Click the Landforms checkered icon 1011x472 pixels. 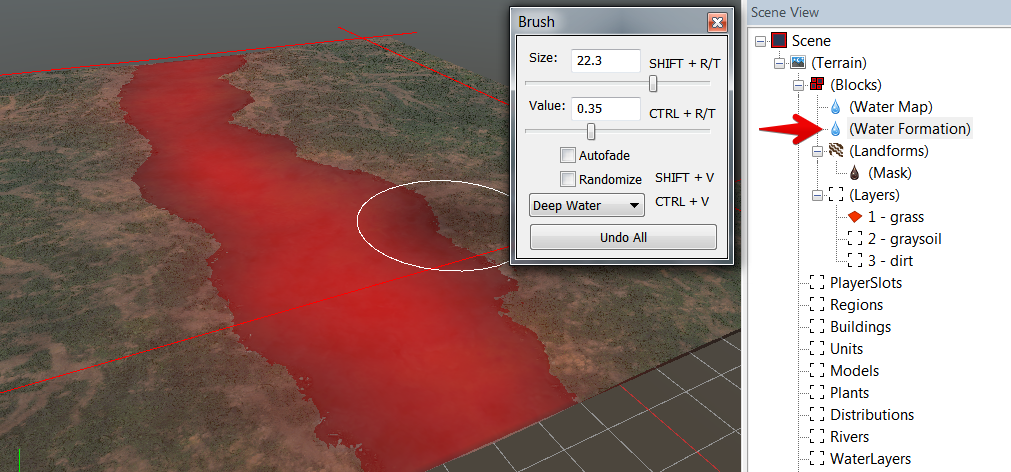(x=836, y=151)
